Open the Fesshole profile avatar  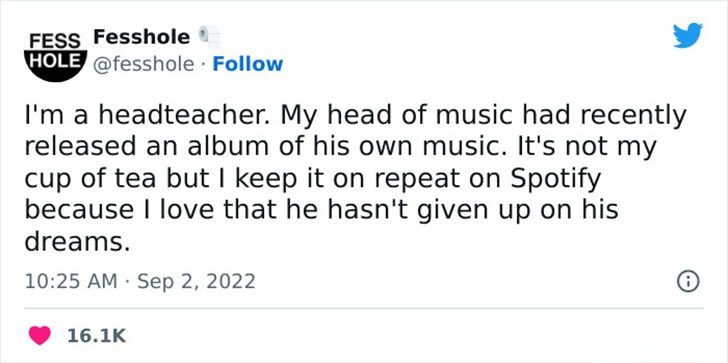click(55, 55)
